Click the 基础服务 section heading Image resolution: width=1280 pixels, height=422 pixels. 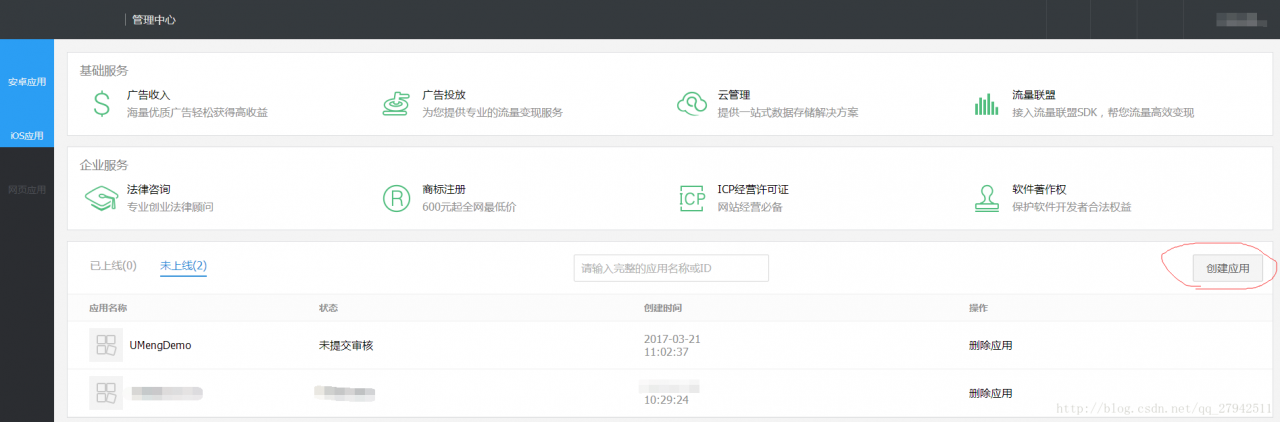104,70
